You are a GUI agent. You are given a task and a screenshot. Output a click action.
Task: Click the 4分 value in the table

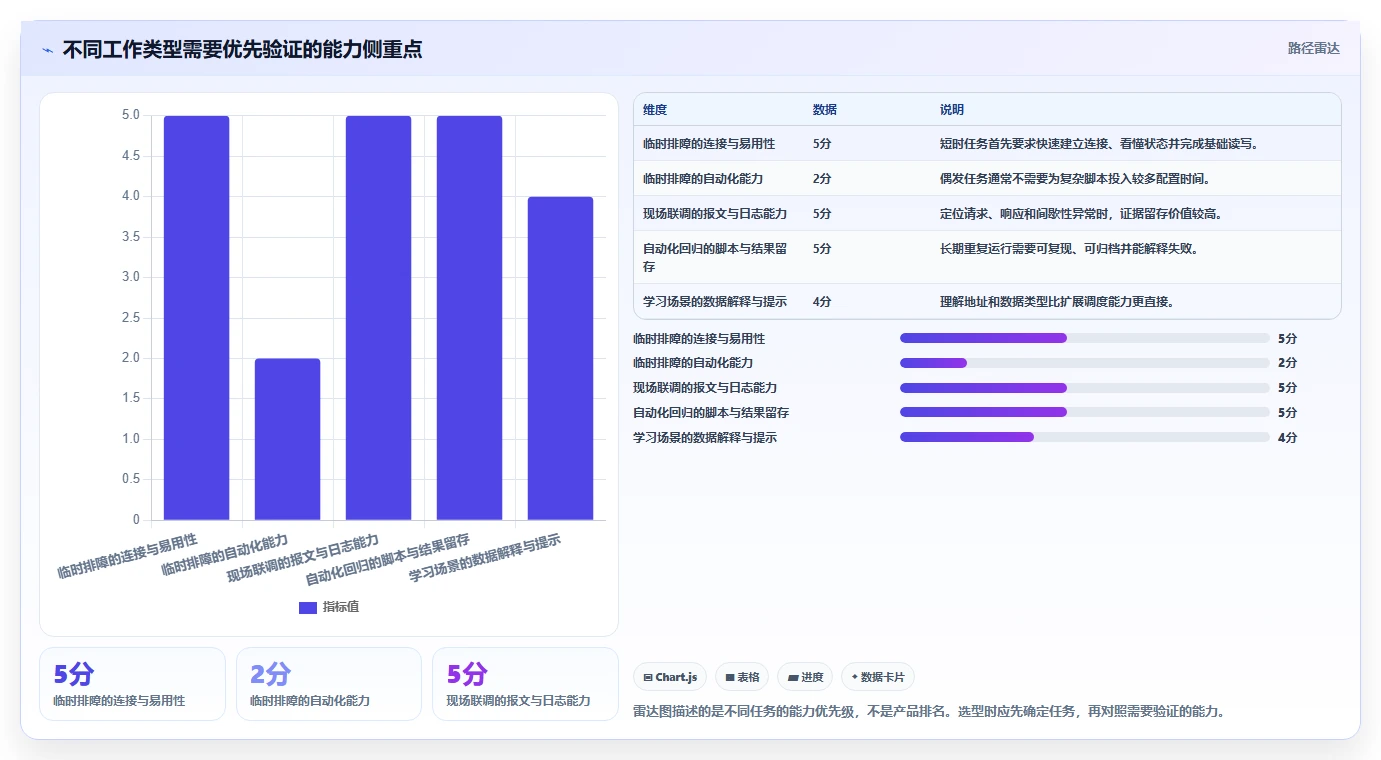pos(822,301)
